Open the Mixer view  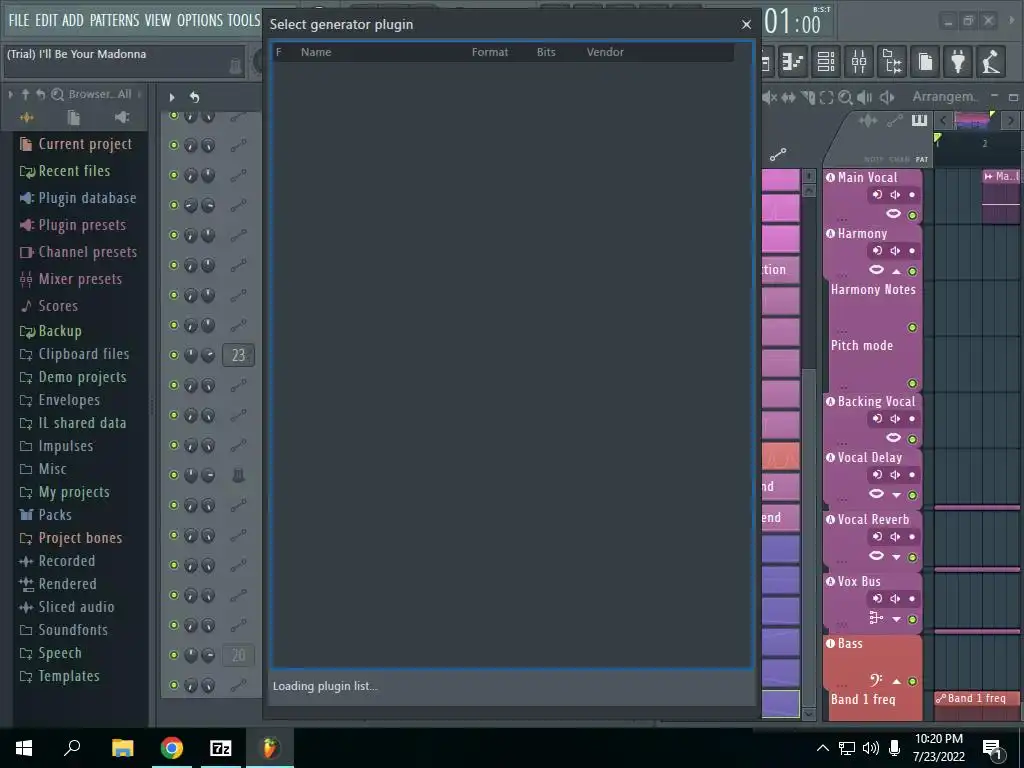[x=859, y=61]
